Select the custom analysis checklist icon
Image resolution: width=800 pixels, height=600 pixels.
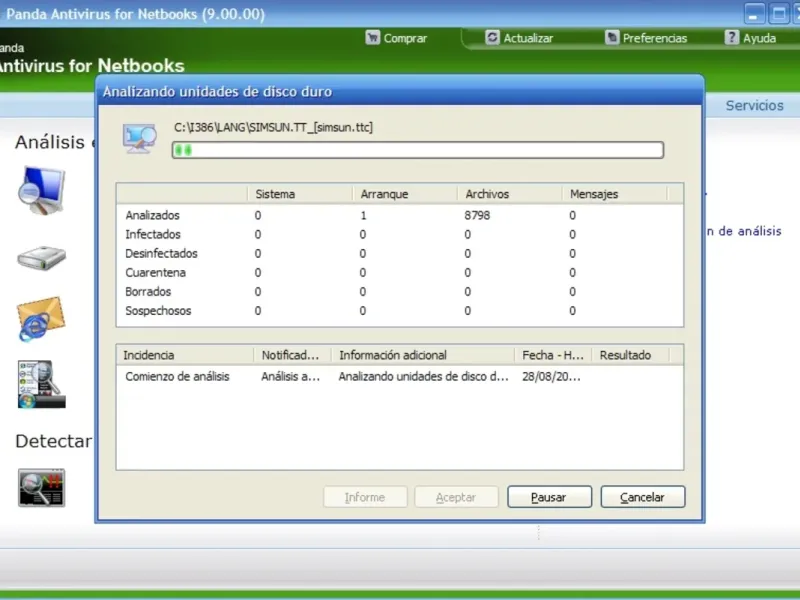point(41,384)
